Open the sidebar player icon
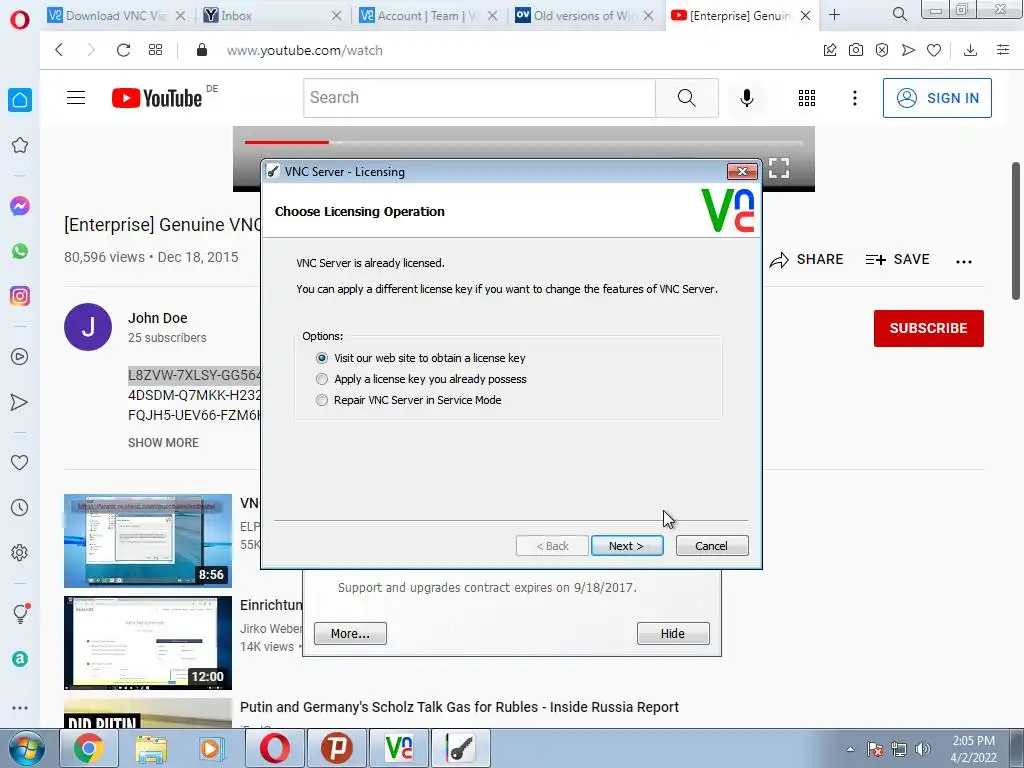 [20, 357]
